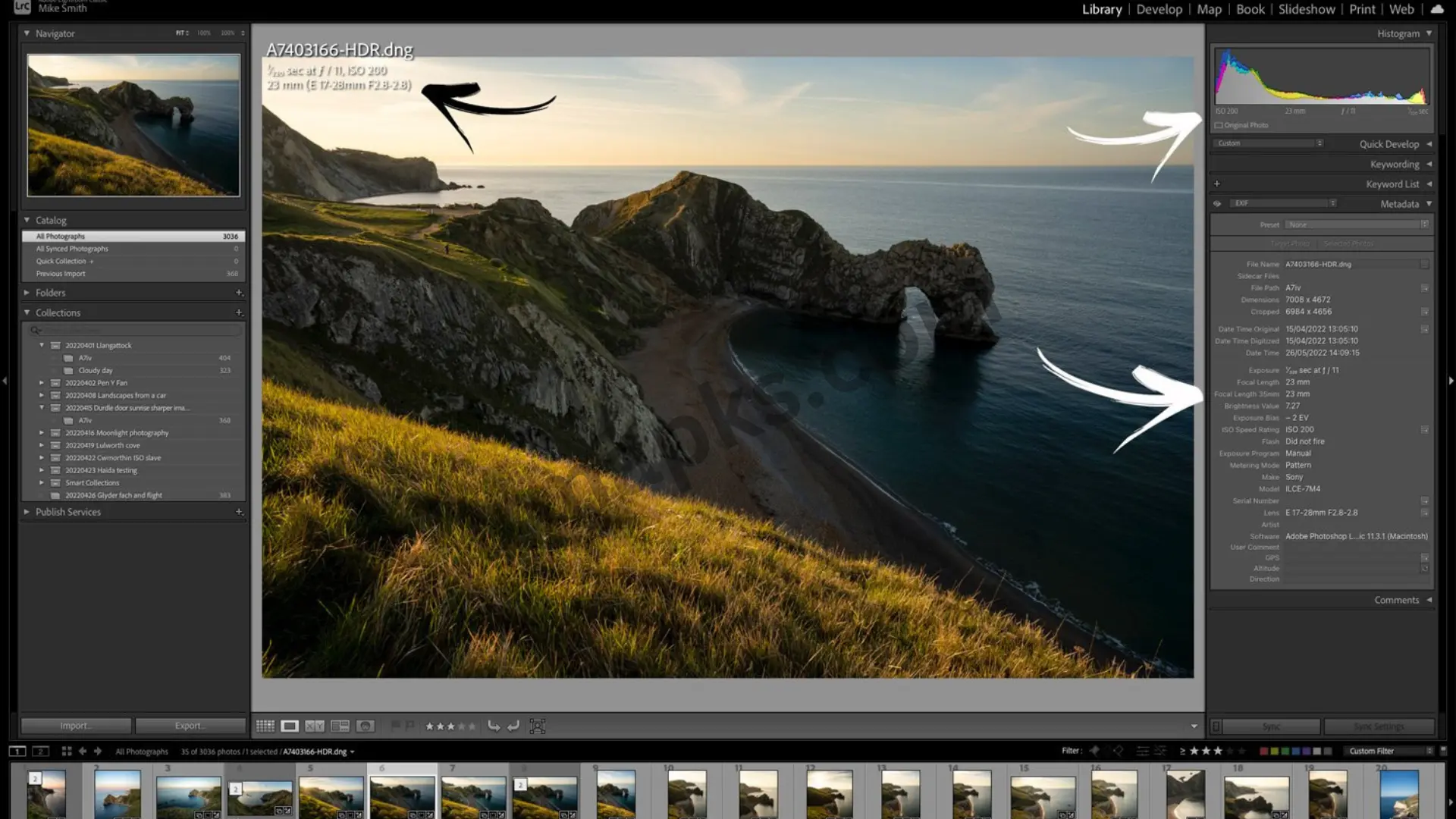The width and height of the screenshot is (1456, 819).
Task: Collapse the Navigator panel
Action: click(x=27, y=33)
